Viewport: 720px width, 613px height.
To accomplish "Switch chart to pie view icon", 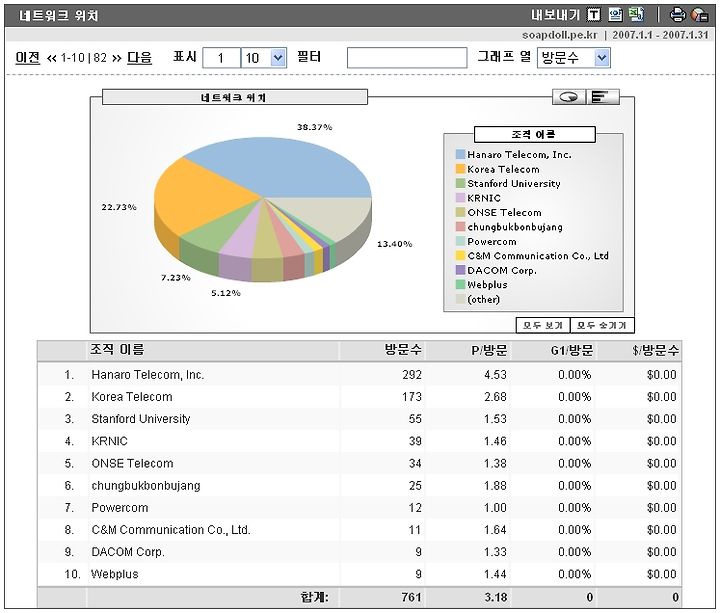I will click(569, 97).
